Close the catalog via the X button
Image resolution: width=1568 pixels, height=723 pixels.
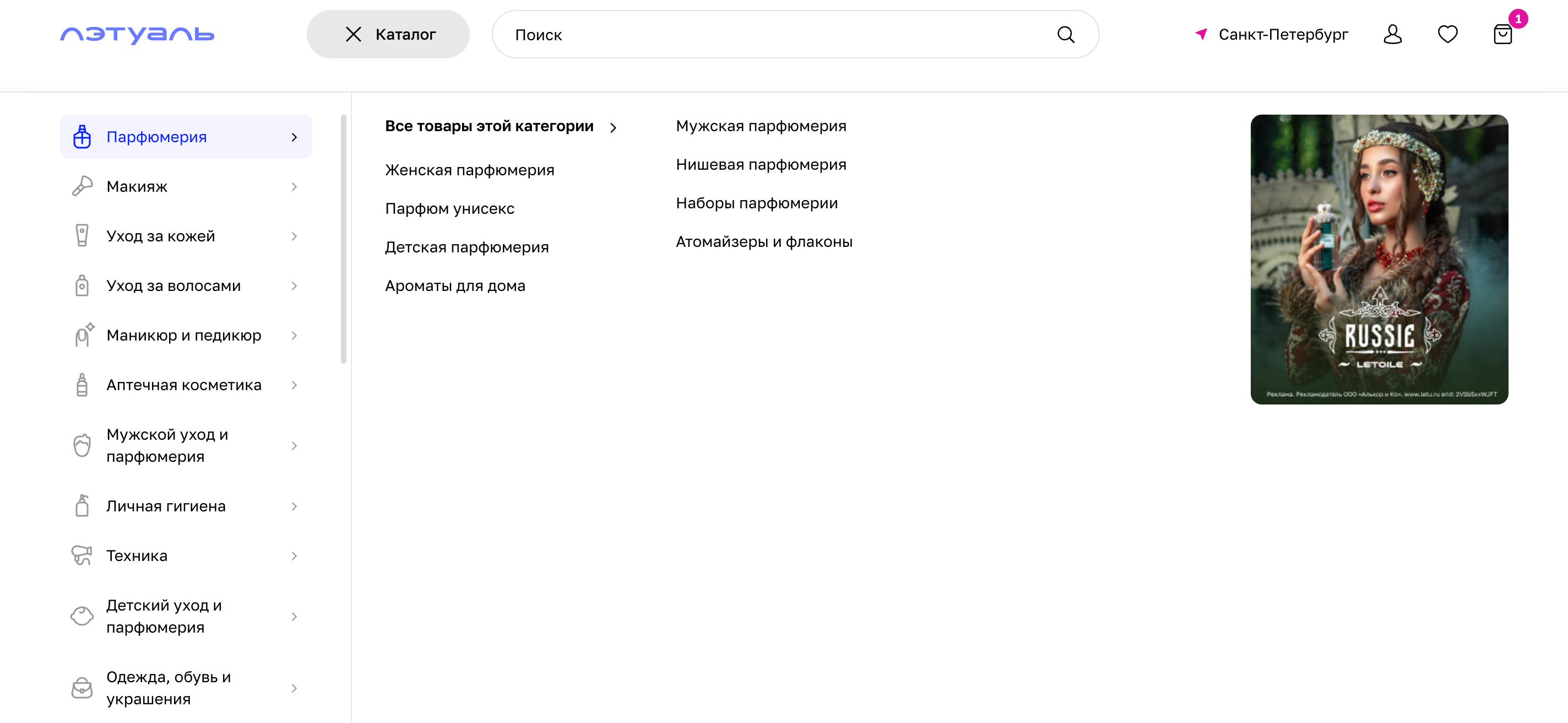353,34
